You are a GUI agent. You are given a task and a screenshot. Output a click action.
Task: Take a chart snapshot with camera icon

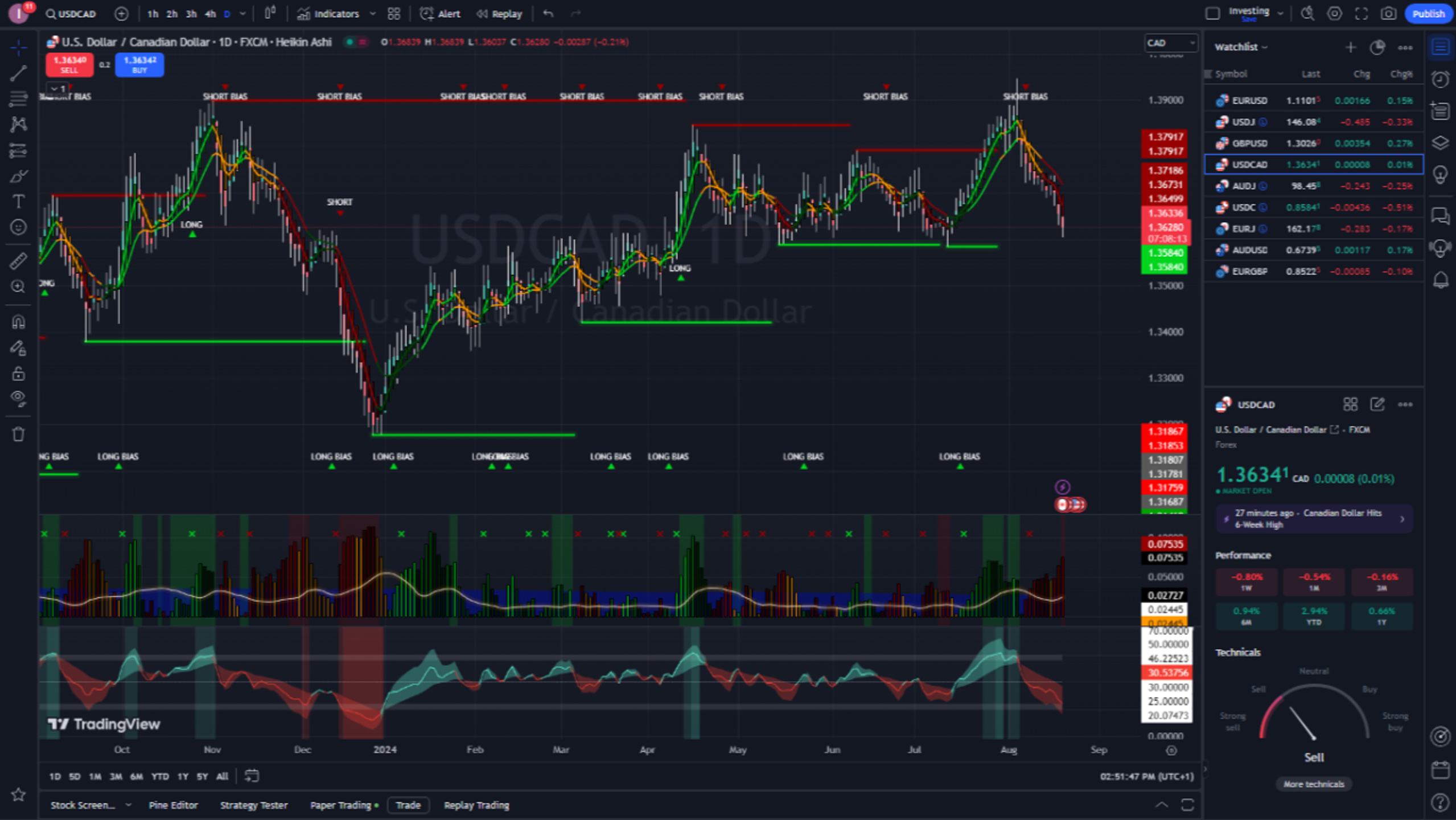click(1388, 14)
